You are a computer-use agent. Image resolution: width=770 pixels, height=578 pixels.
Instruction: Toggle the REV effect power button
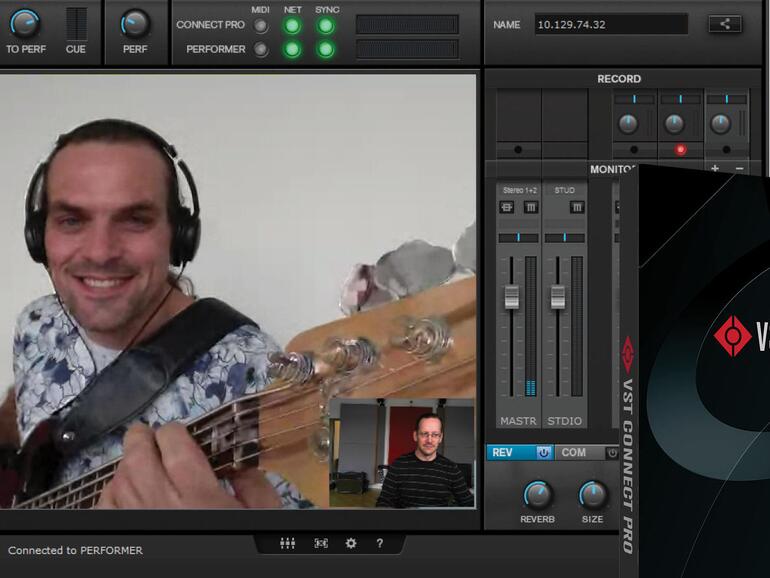tap(543, 453)
